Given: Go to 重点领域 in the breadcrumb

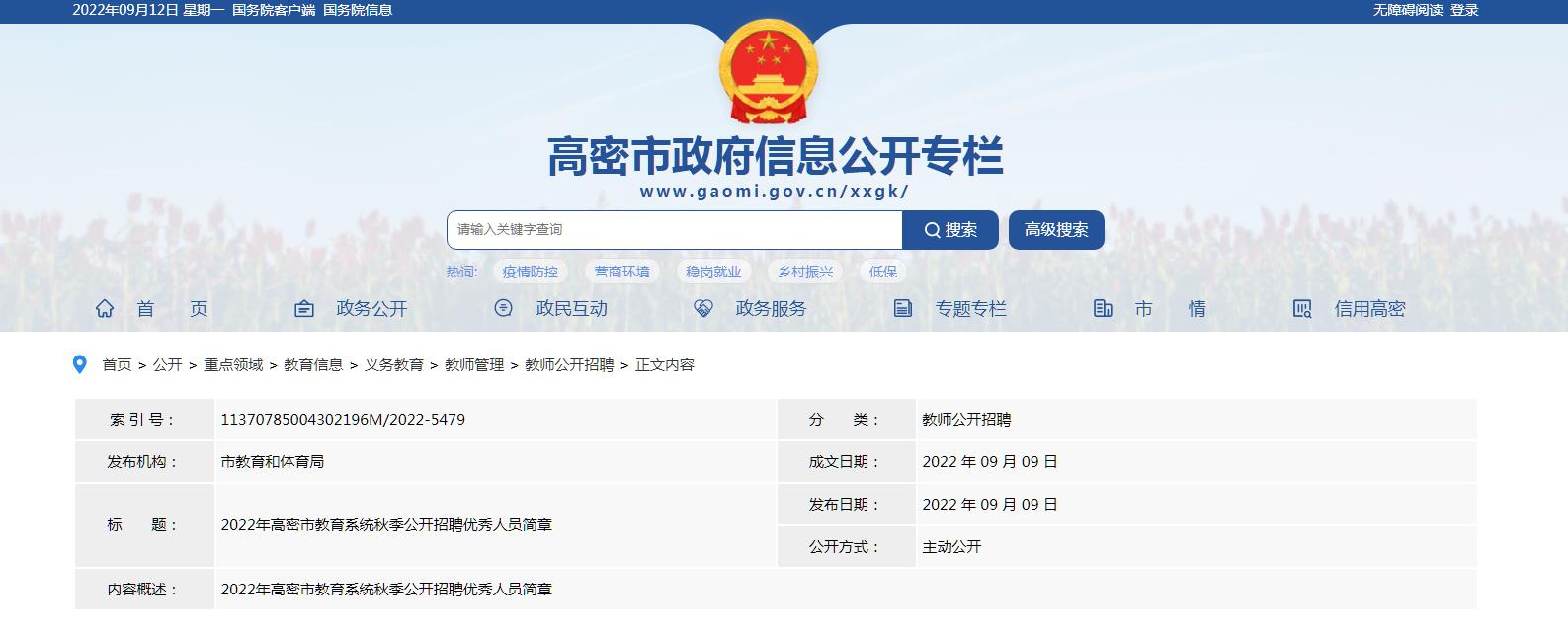Looking at the screenshot, I should pyautogui.click(x=233, y=365).
